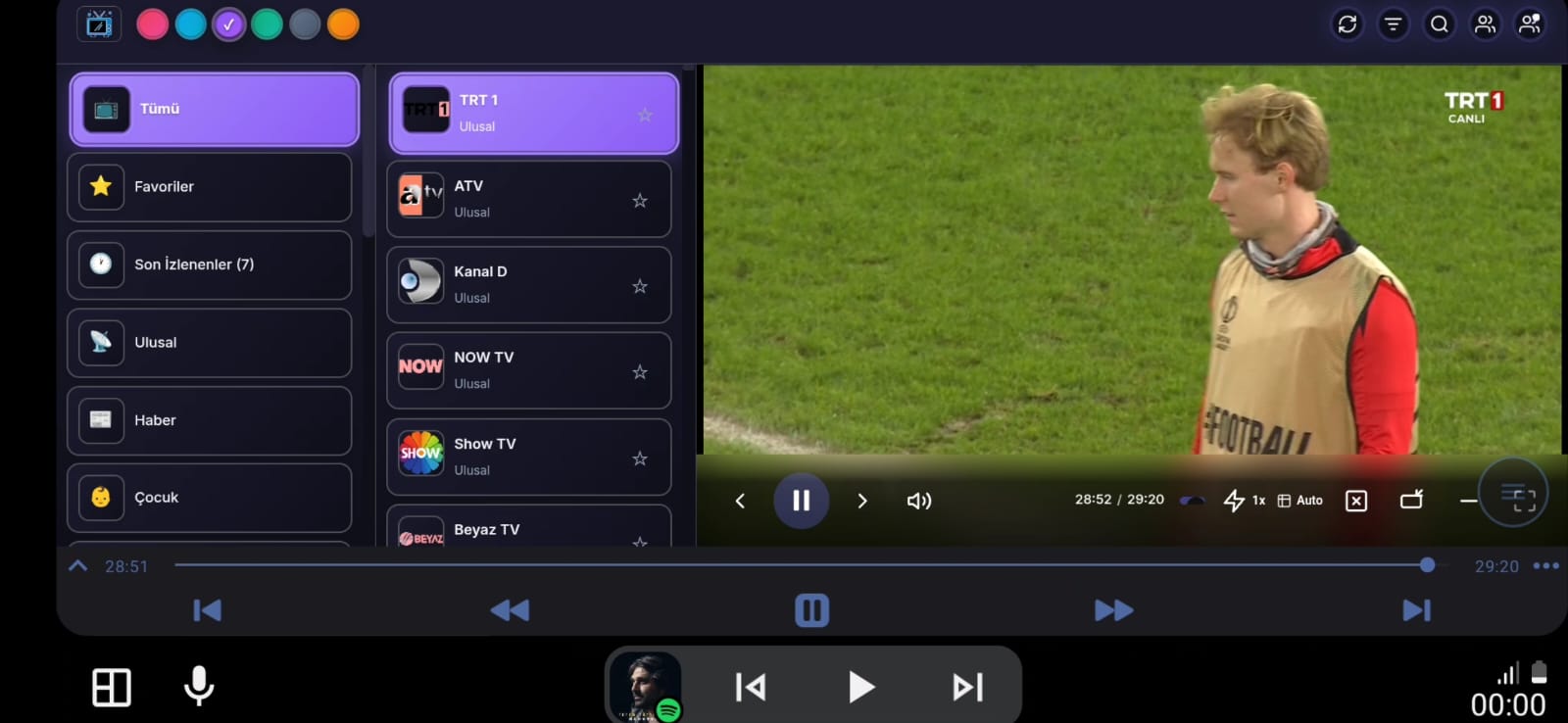Select the Tümü category
The width and height of the screenshot is (1568, 723).
coord(214,109)
